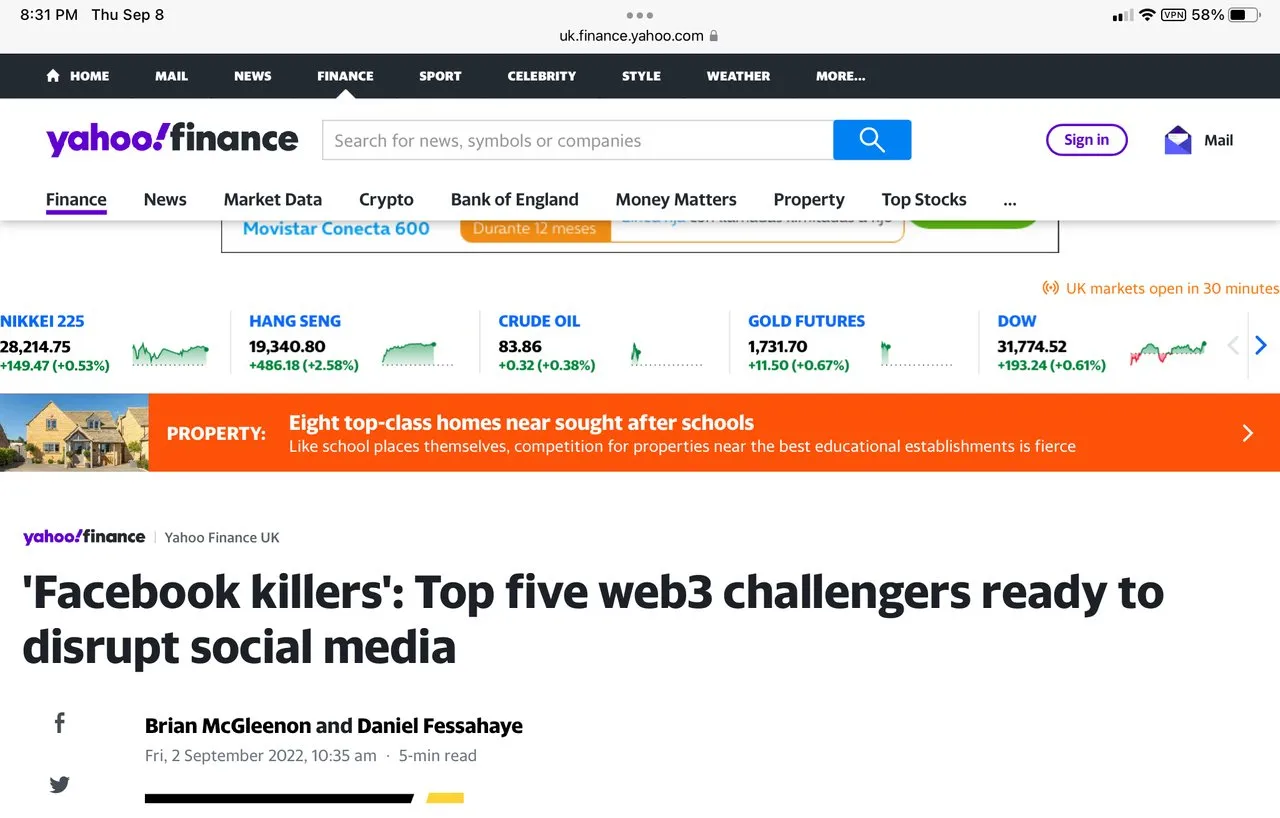
Task: Open the NIKKEI 225 mini chart
Action: [x=171, y=353]
